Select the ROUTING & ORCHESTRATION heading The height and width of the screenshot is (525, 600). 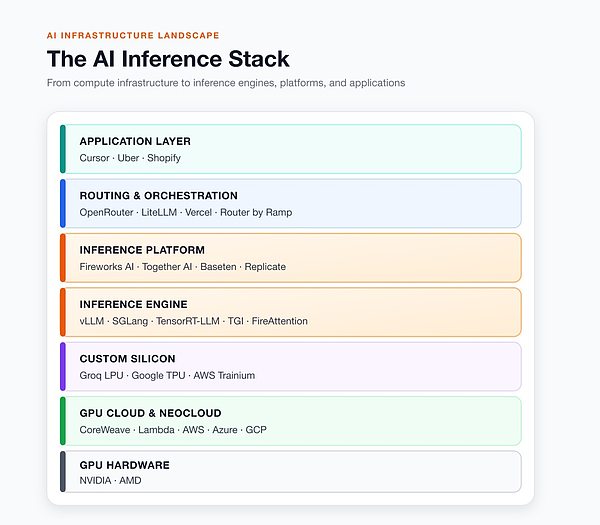158,196
